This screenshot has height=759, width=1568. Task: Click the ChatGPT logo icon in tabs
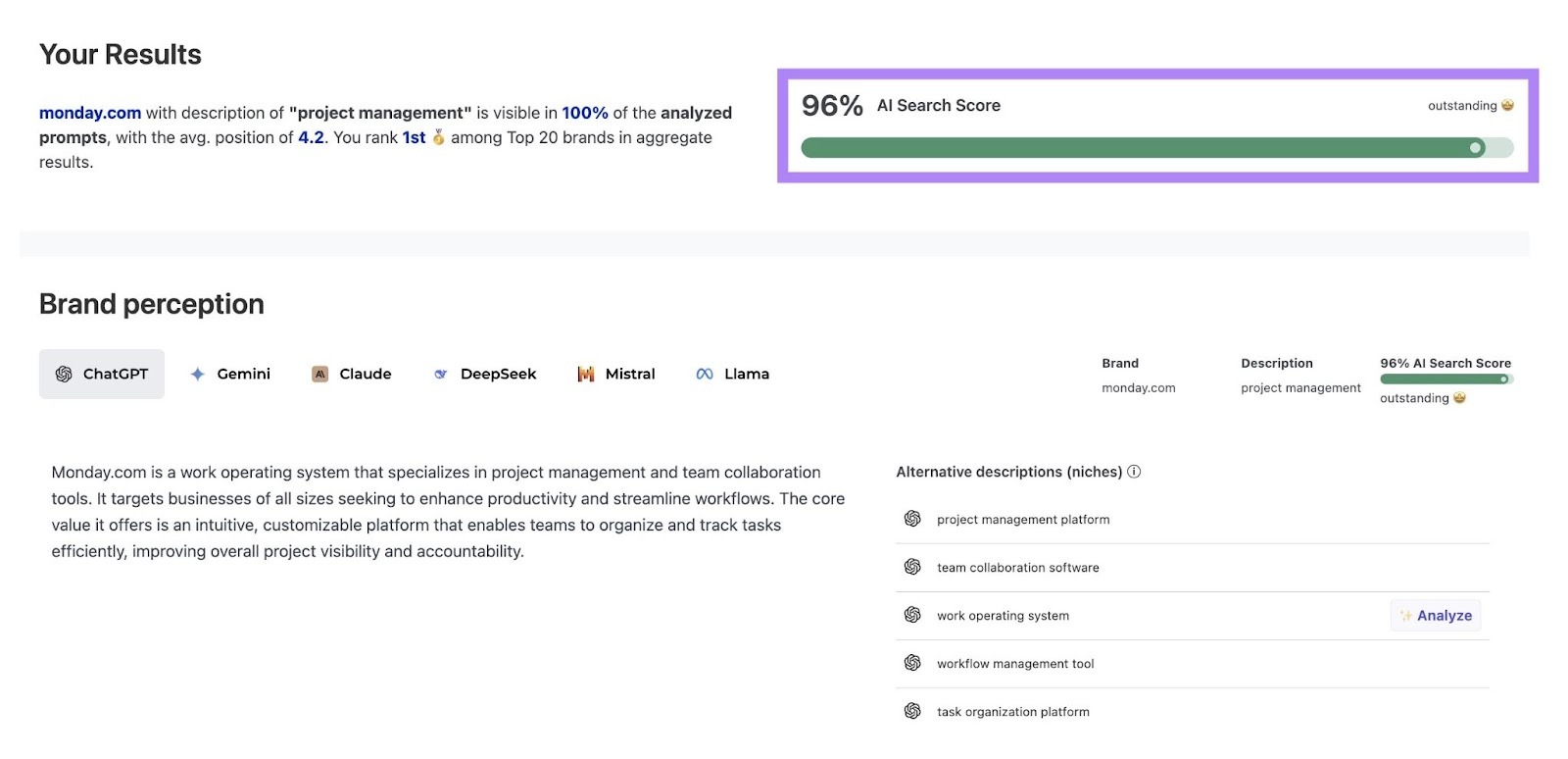(64, 374)
